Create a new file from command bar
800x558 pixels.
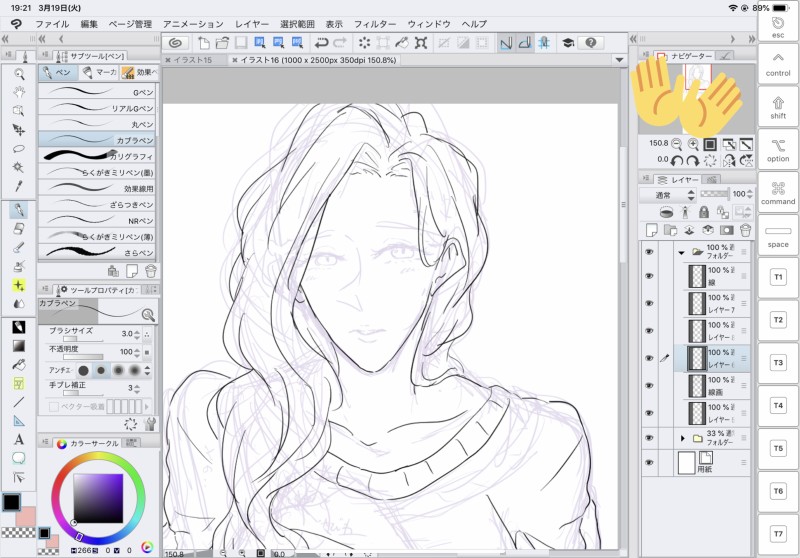tap(204, 43)
